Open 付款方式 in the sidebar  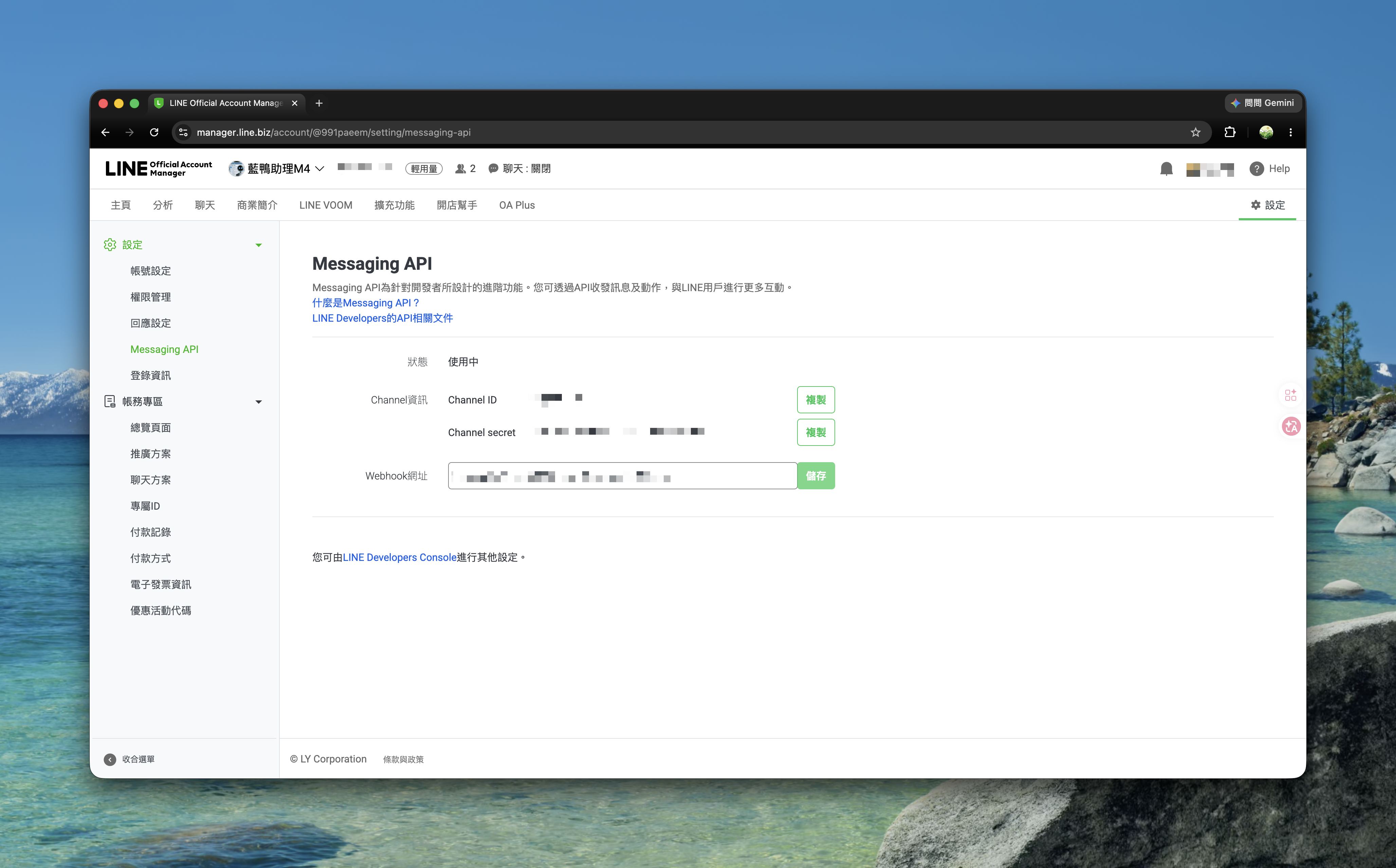(x=150, y=558)
